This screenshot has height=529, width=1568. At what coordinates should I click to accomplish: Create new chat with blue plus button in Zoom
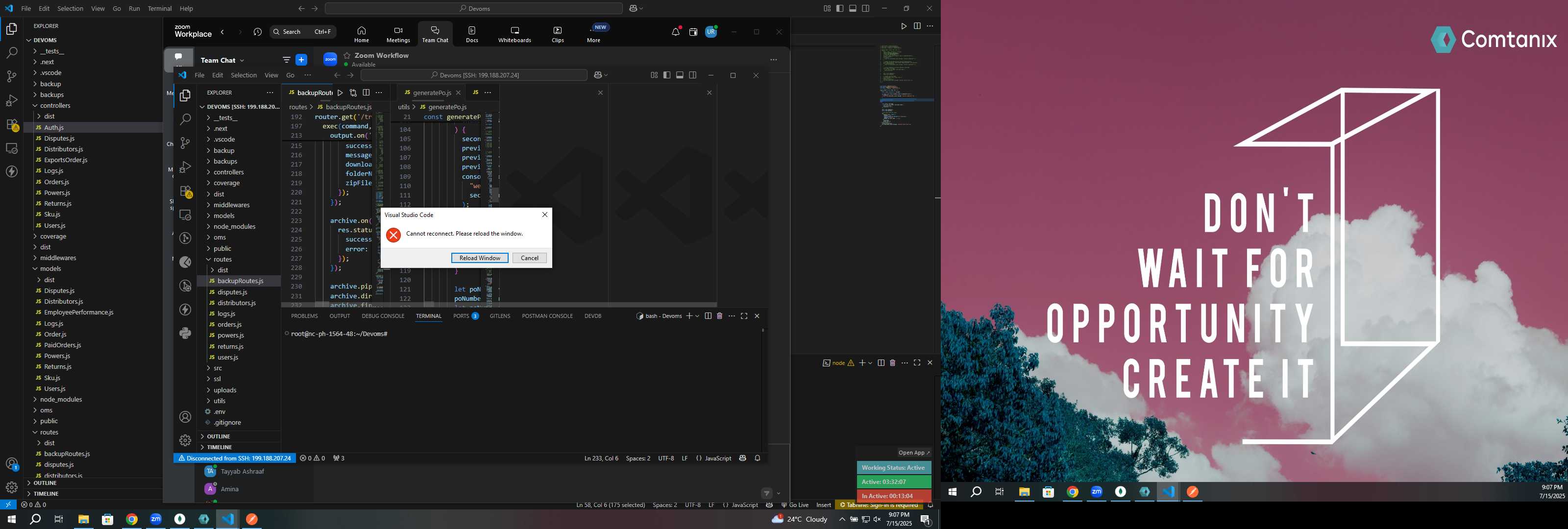[x=301, y=60]
